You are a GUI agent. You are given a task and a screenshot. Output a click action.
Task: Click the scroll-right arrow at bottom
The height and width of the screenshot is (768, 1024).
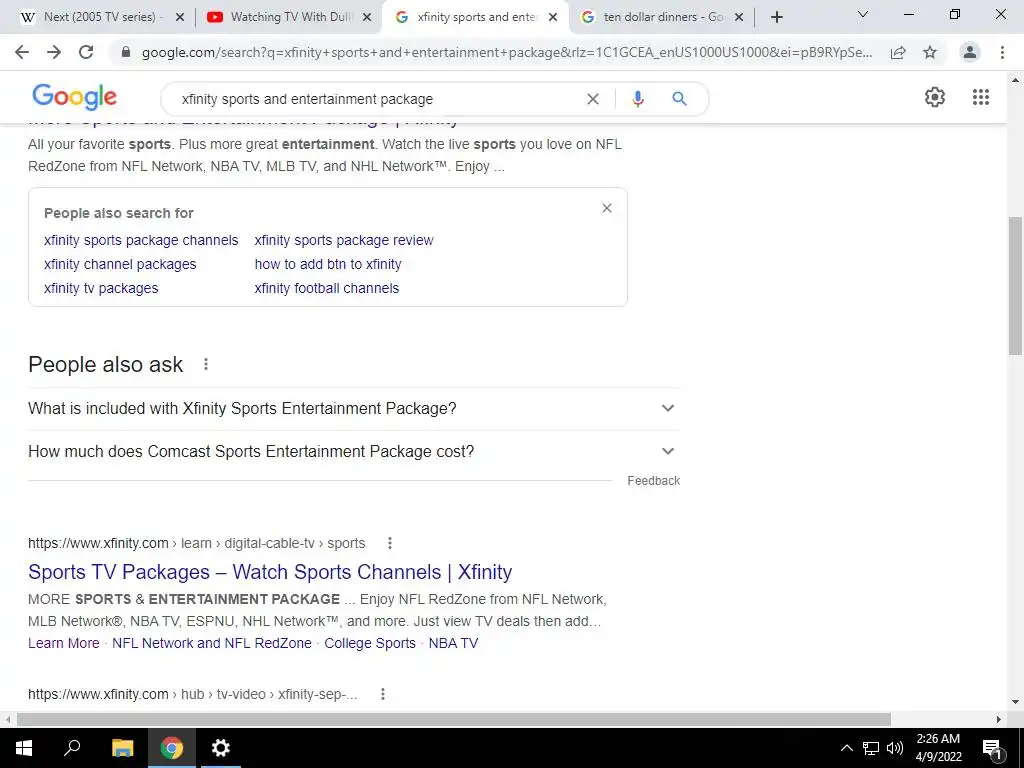999,719
